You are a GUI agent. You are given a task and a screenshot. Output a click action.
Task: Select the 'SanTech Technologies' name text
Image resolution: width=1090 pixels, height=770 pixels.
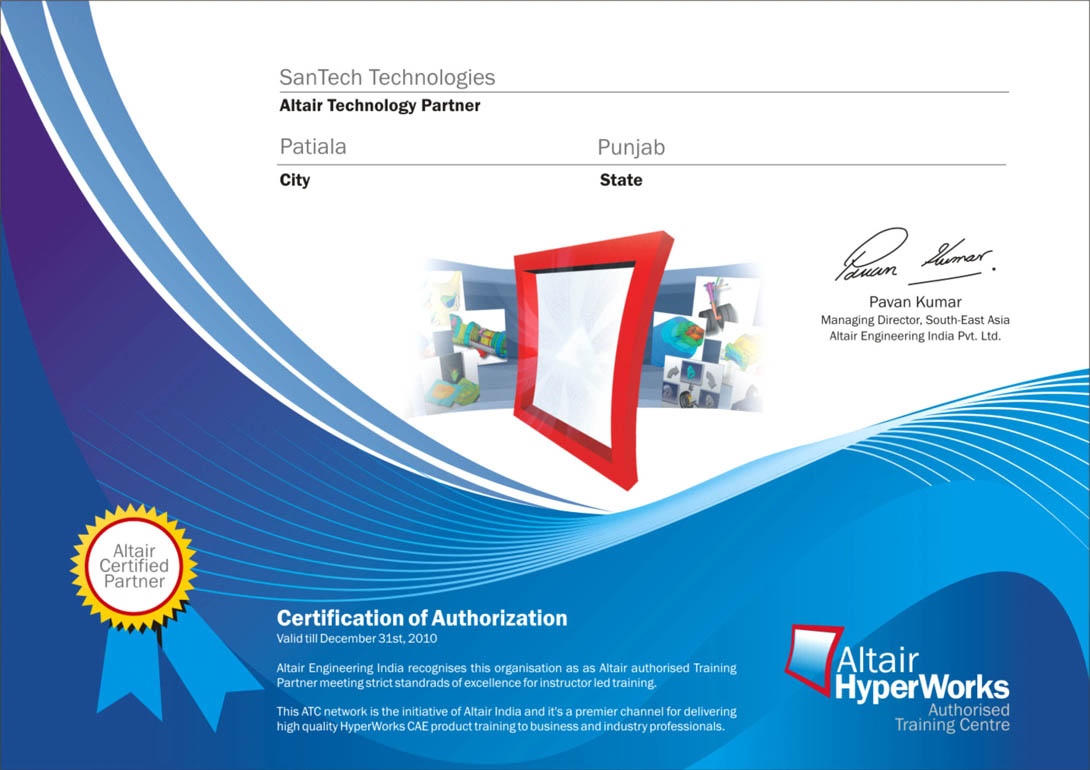[387, 77]
